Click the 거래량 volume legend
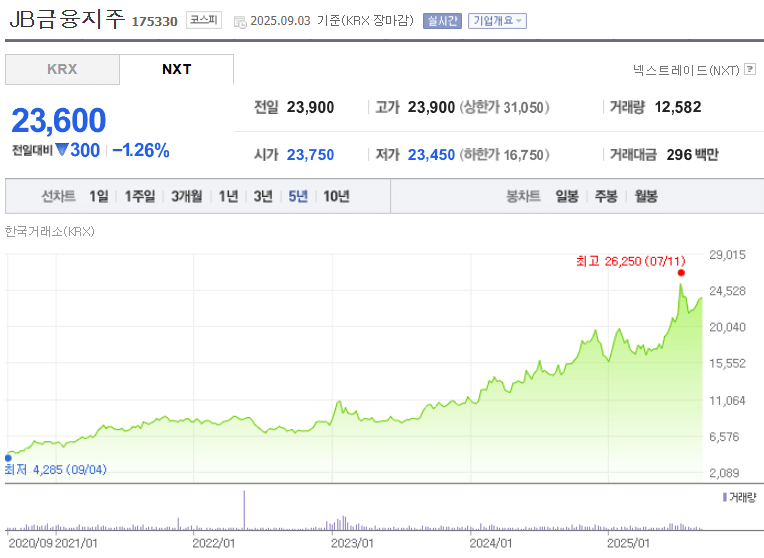The image size is (764, 558). click(x=739, y=498)
